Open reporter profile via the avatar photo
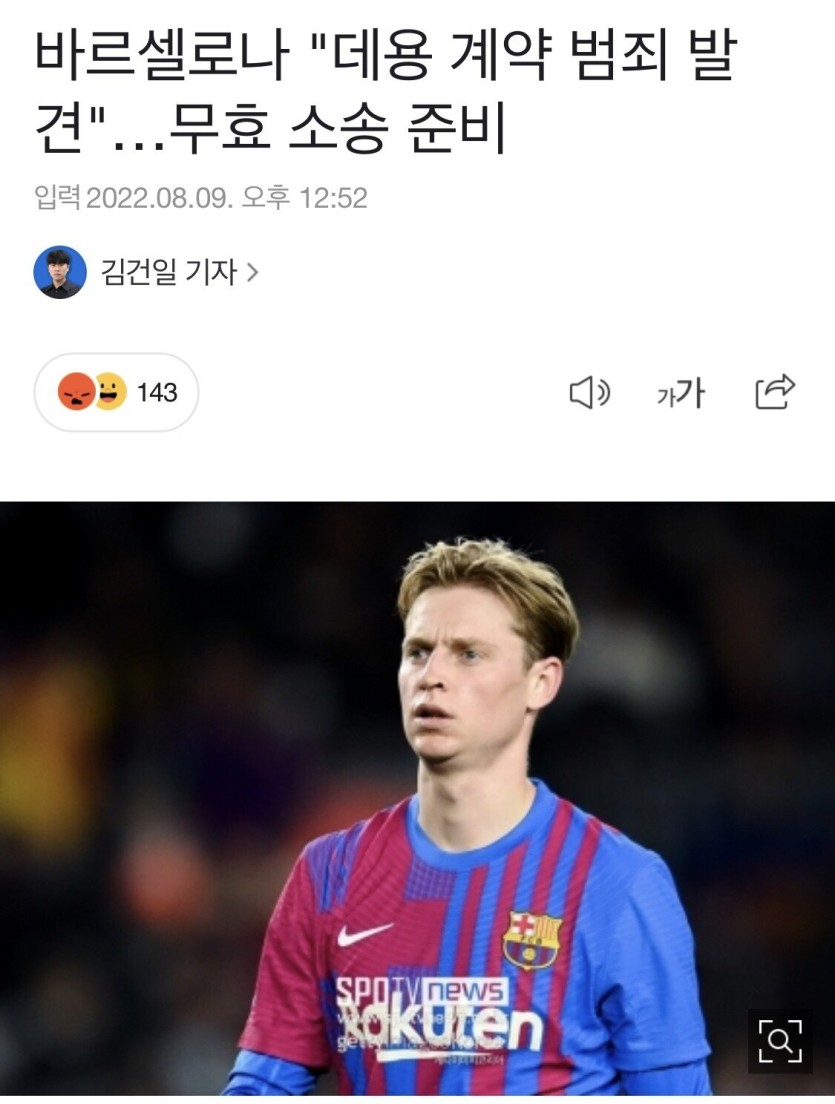 (60, 272)
